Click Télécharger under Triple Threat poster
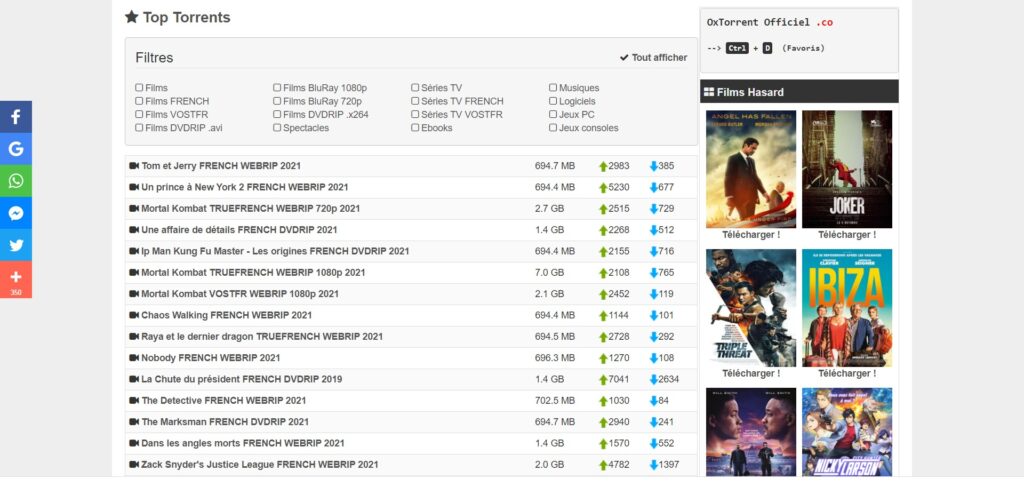 point(751,374)
